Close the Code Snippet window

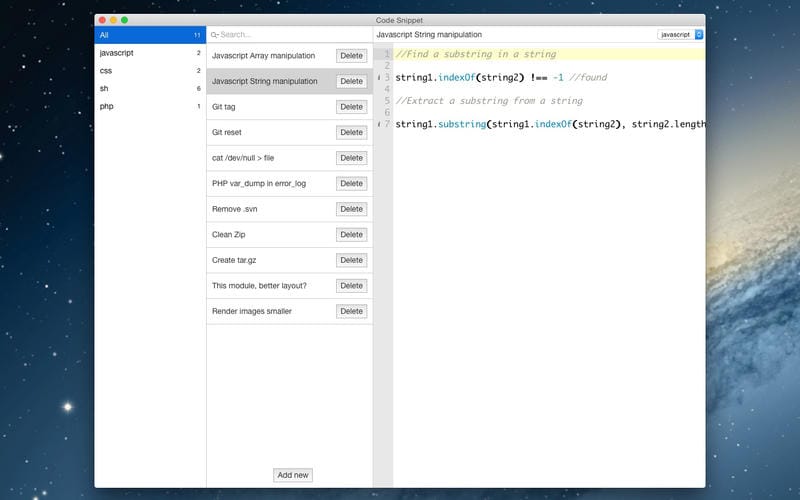tap(102, 20)
